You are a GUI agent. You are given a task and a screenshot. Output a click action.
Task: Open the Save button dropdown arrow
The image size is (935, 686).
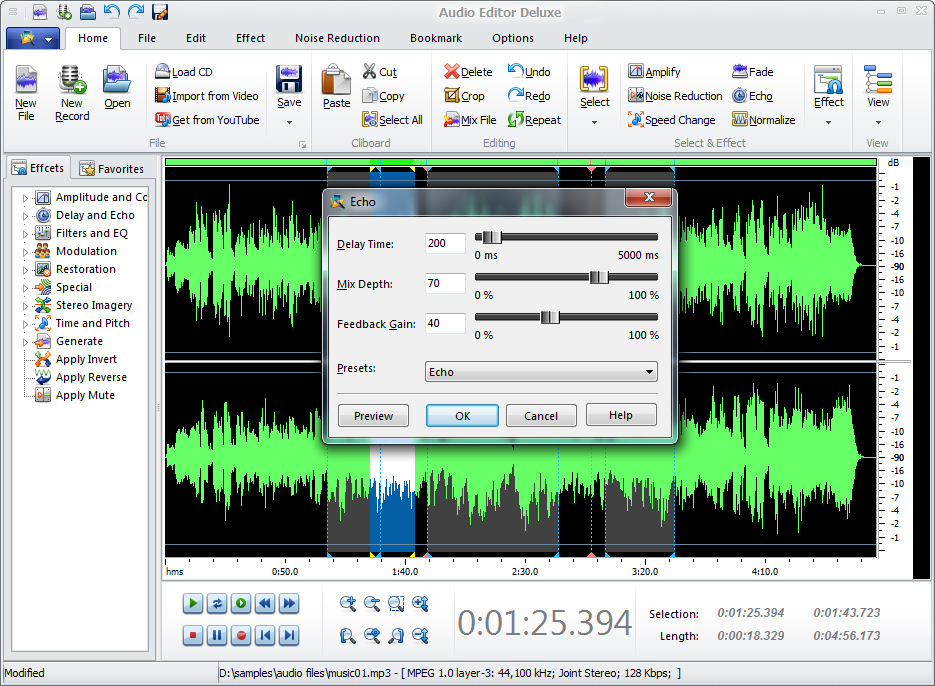[289, 122]
